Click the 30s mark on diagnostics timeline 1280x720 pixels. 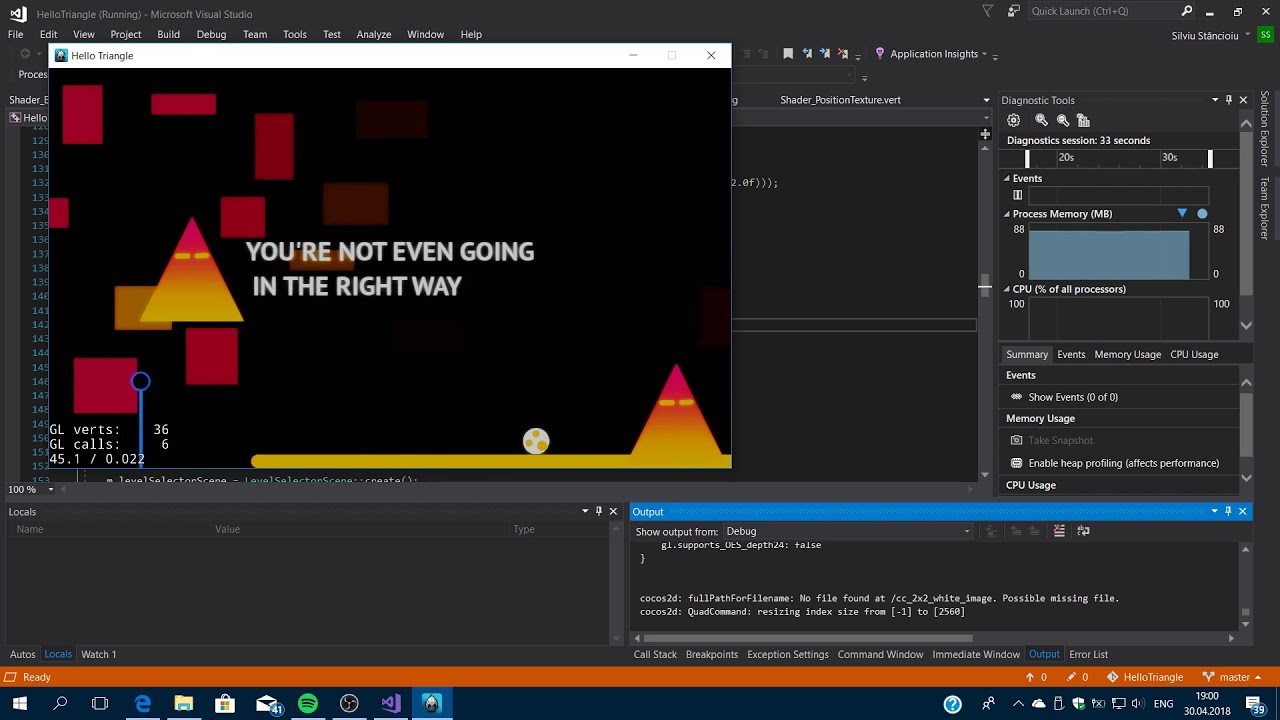pyautogui.click(x=1169, y=157)
